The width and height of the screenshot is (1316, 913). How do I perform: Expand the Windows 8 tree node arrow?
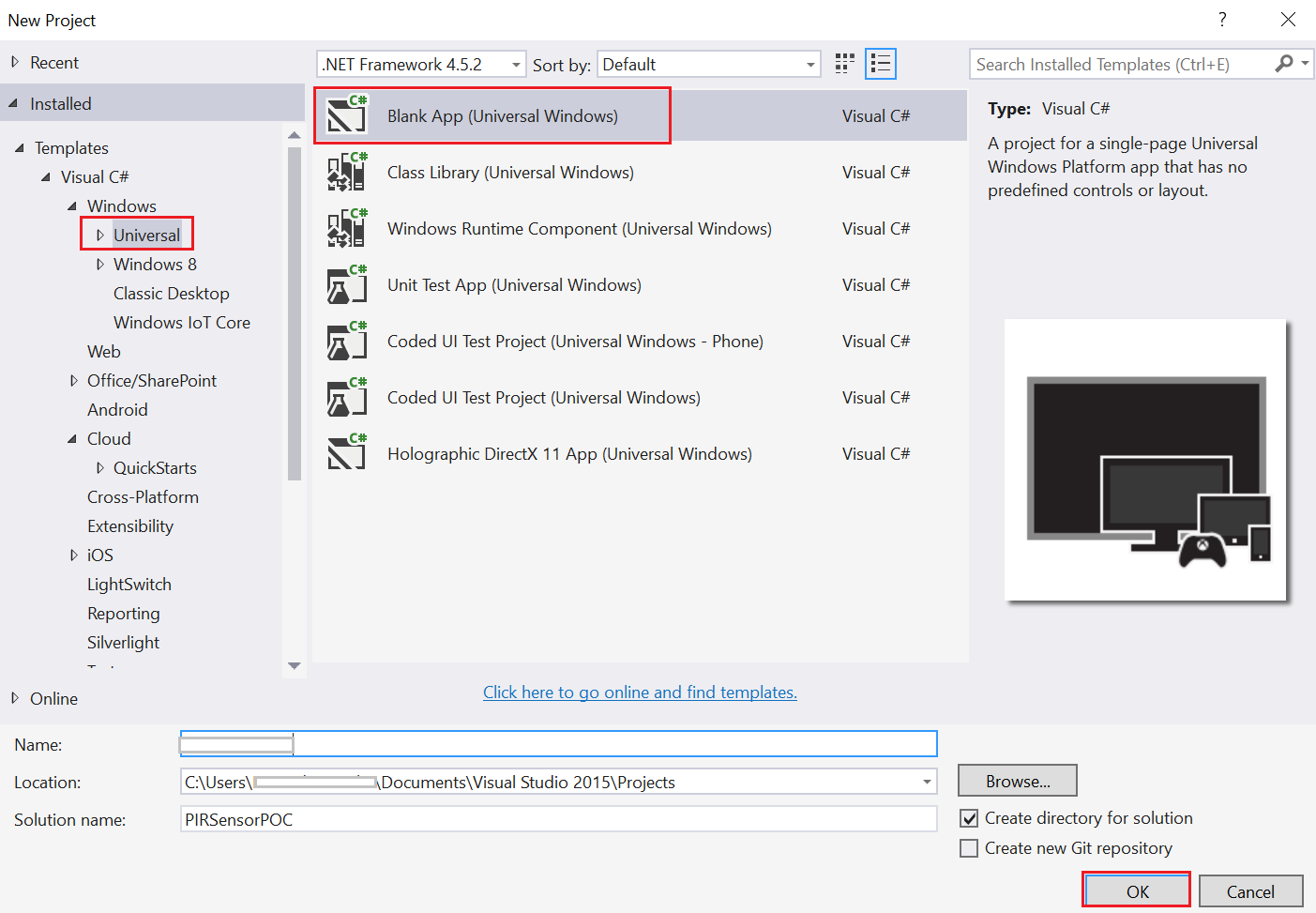tap(100, 264)
